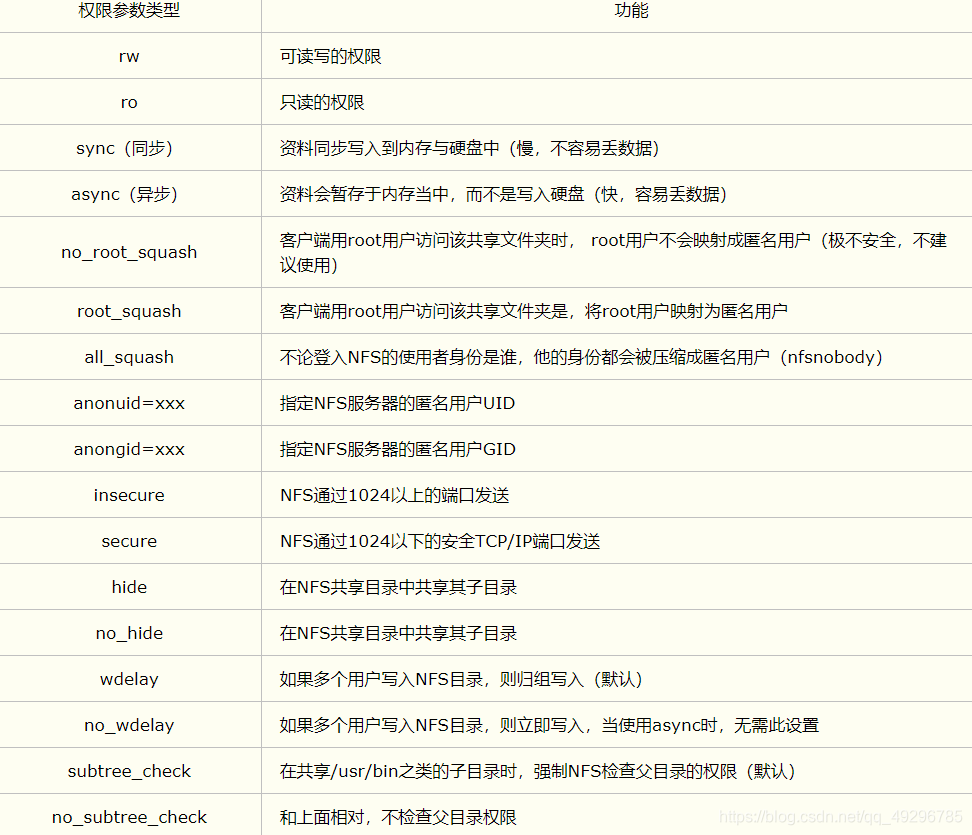Click the description mentioning nfsnobody
The width and height of the screenshot is (972, 835).
click(x=581, y=357)
